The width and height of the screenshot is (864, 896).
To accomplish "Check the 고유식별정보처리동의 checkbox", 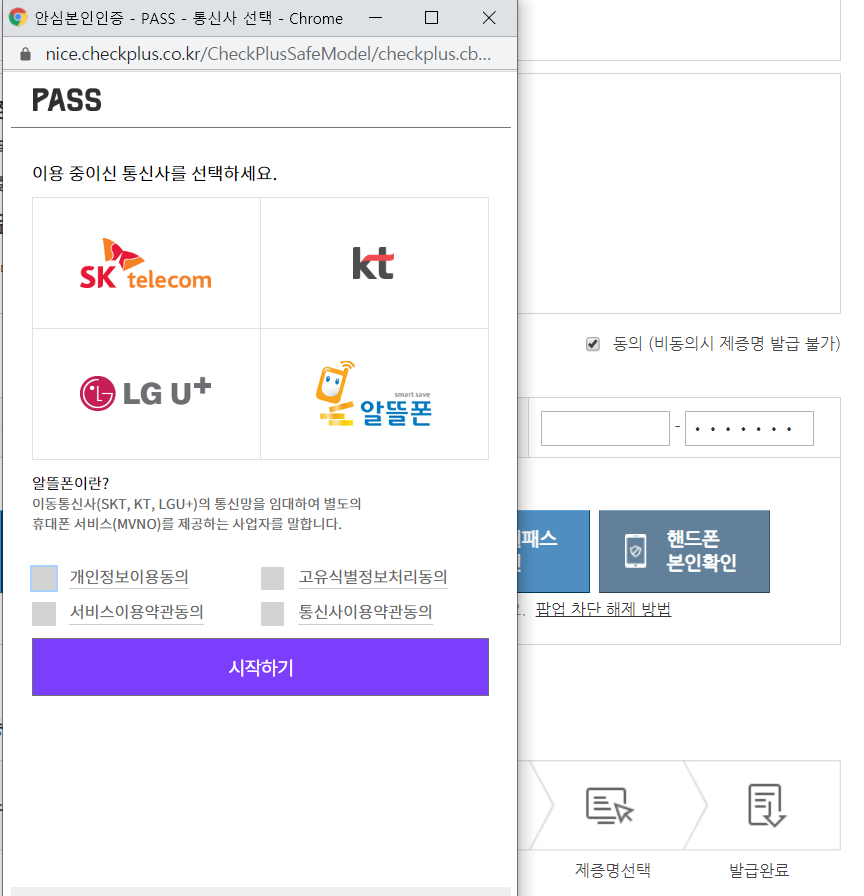I will 273,578.
